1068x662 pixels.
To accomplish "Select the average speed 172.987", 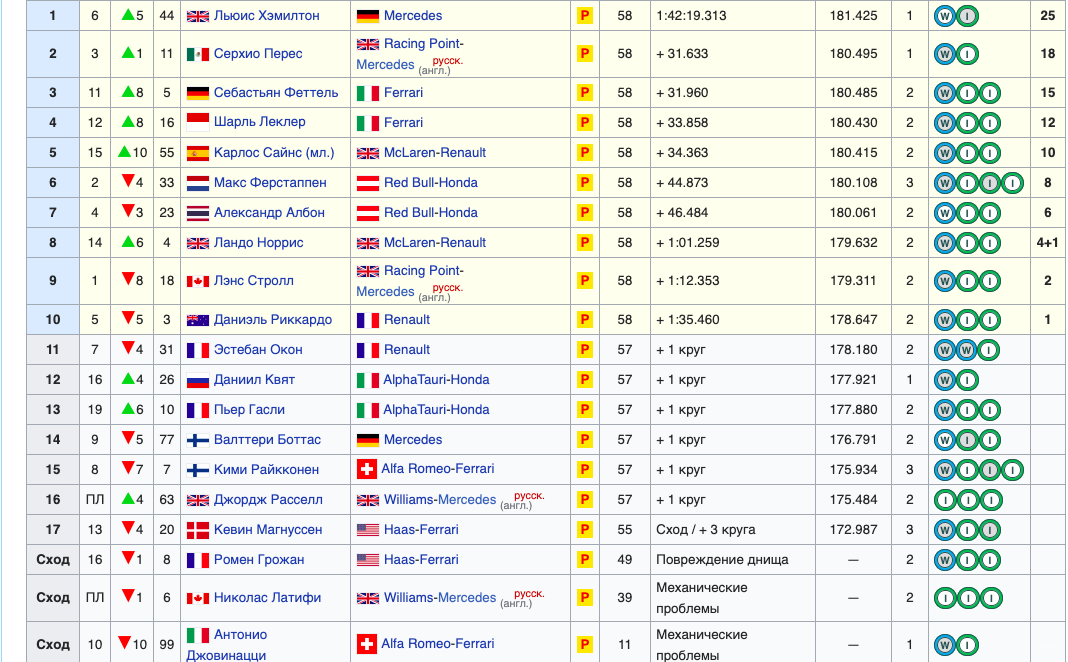I will (x=853, y=529).
